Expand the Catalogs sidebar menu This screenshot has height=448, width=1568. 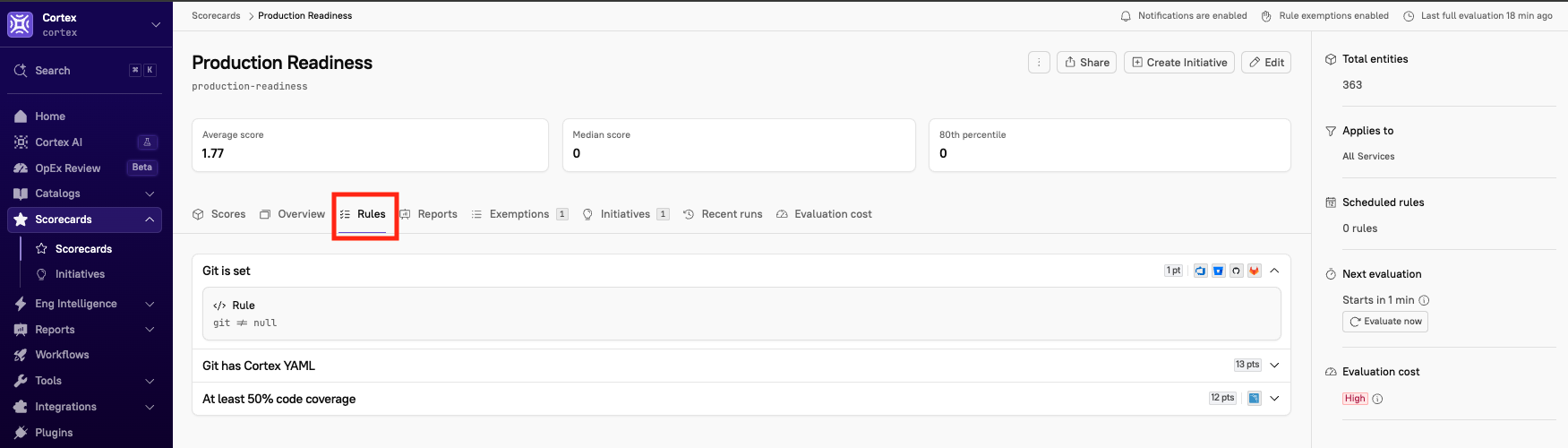tap(150, 194)
